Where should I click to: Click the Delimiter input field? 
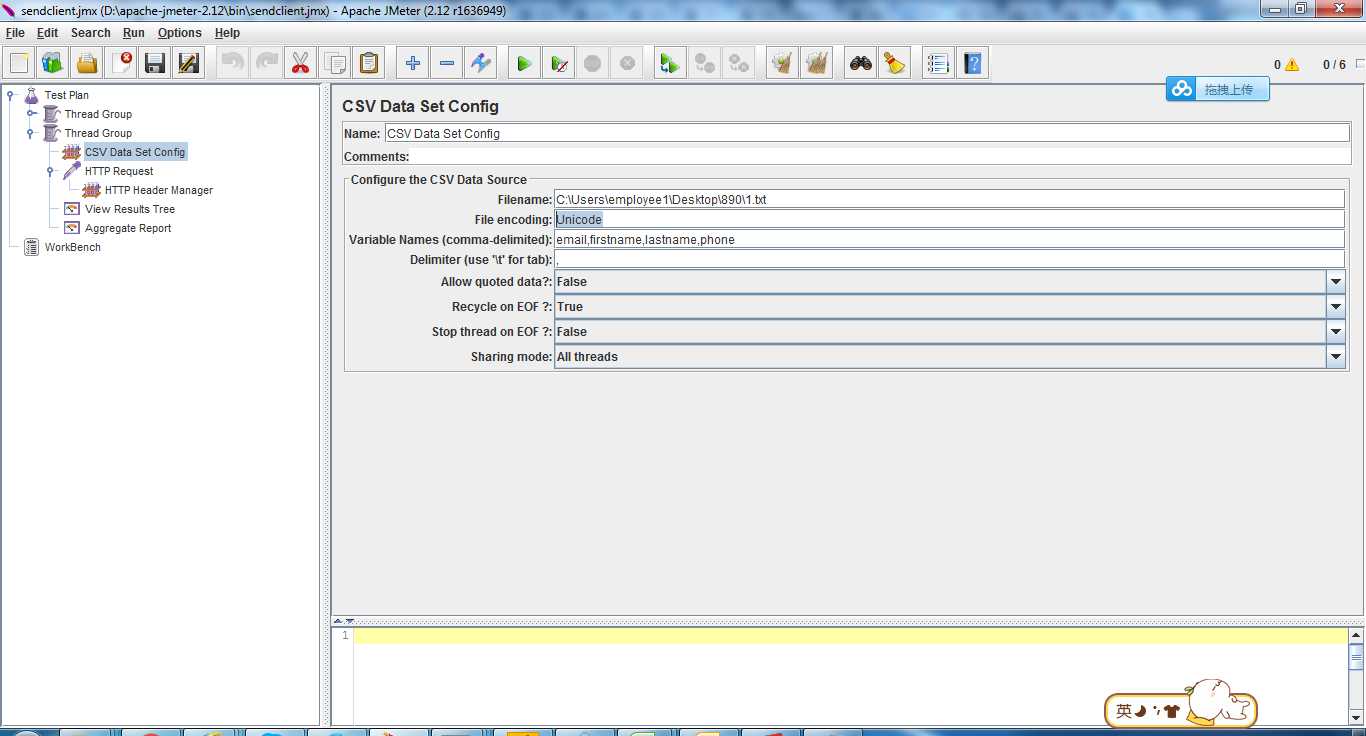click(950, 260)
